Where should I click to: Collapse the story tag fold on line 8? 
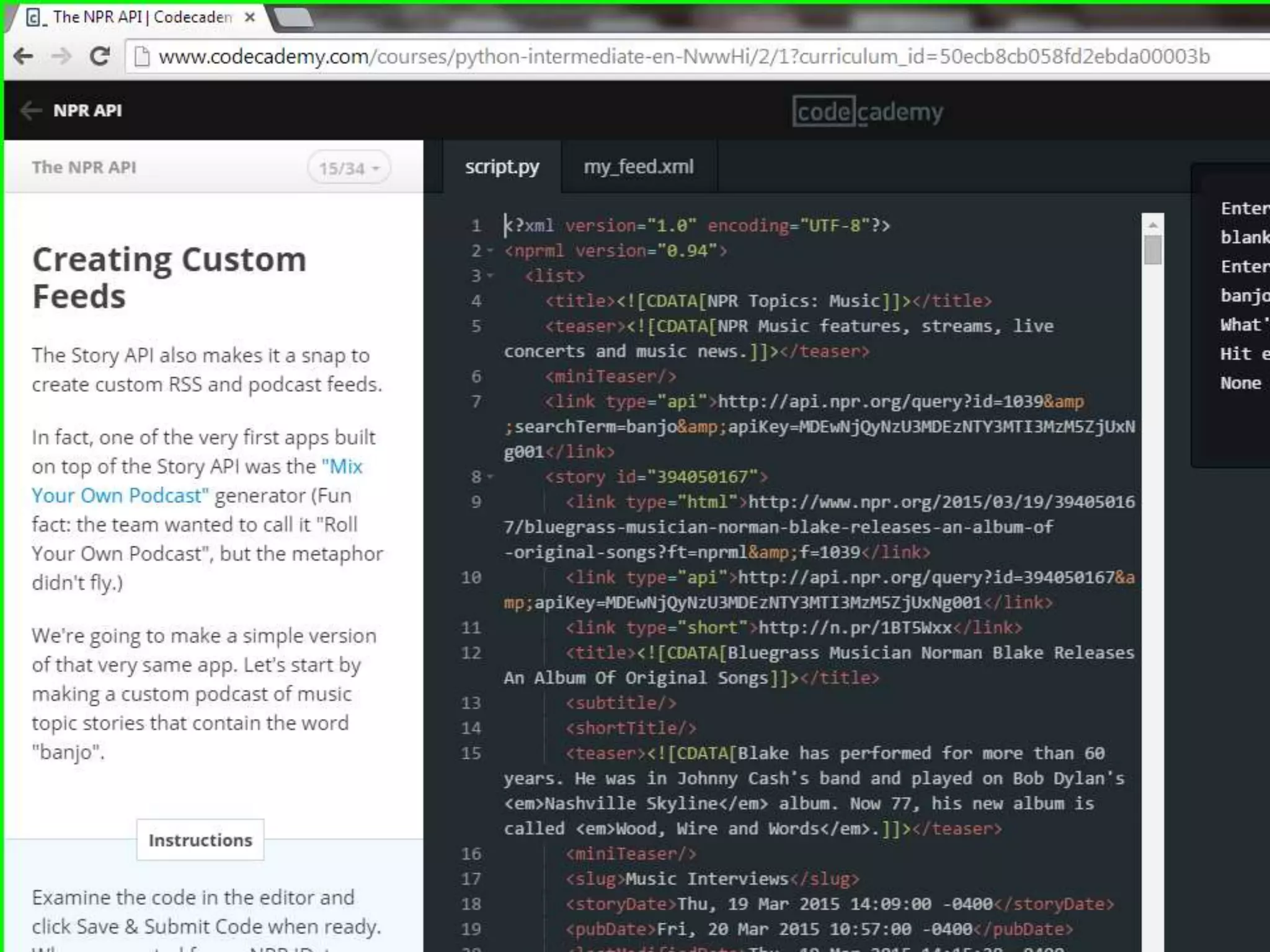pos(490,477)
